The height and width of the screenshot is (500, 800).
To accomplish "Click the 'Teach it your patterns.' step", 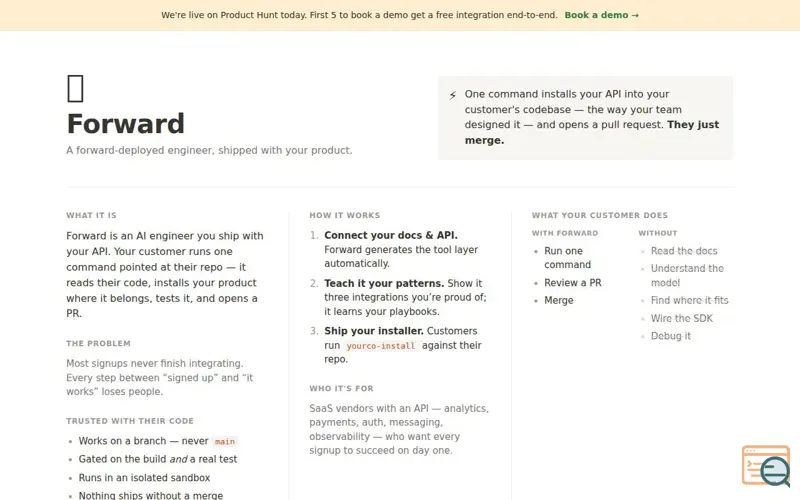I will (384, 283).
